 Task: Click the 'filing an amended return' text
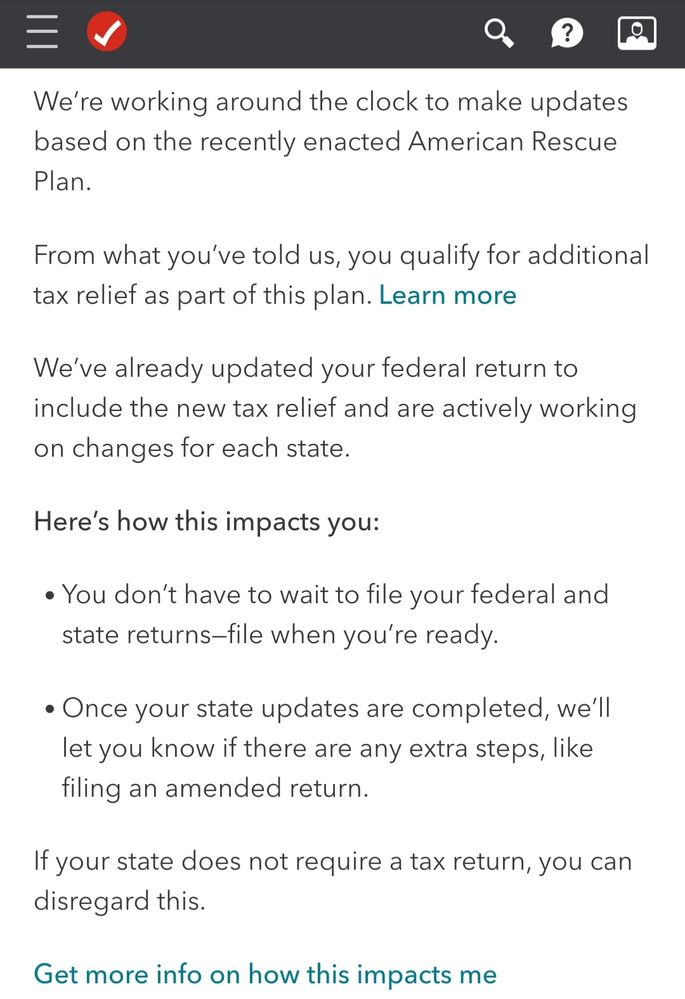pos(215,788)
